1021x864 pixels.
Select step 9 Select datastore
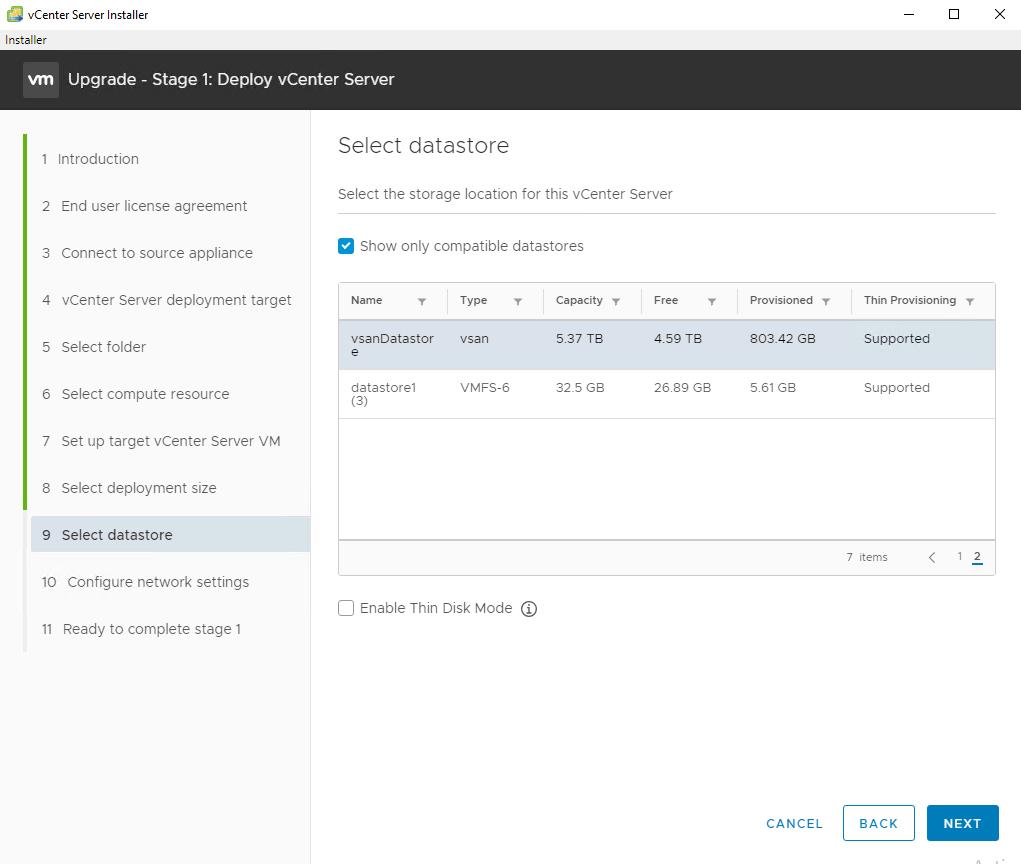click(171, 535)
